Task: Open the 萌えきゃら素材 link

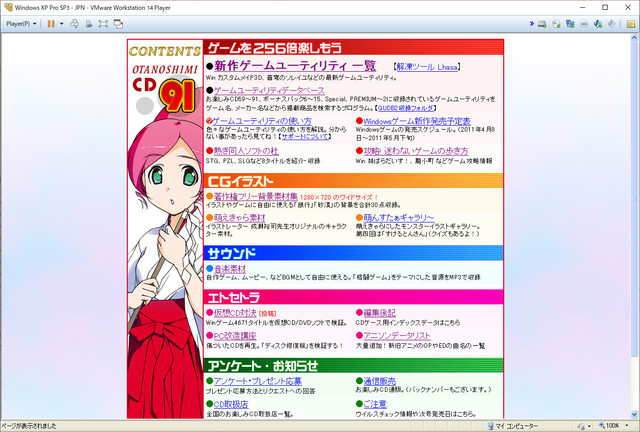Action: tap(240, 218)
